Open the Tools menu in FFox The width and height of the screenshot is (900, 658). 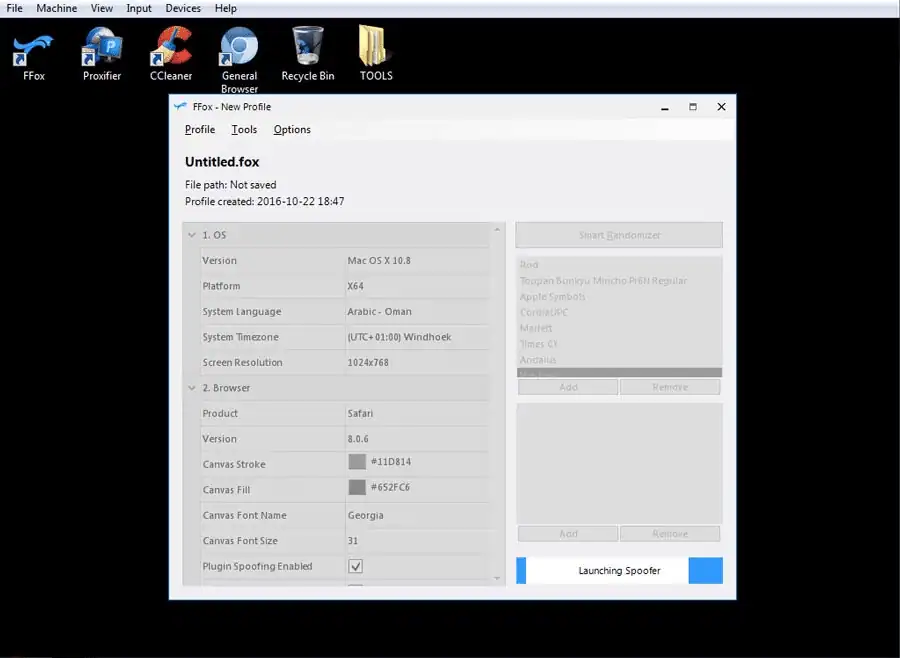[x=244, y=130]
